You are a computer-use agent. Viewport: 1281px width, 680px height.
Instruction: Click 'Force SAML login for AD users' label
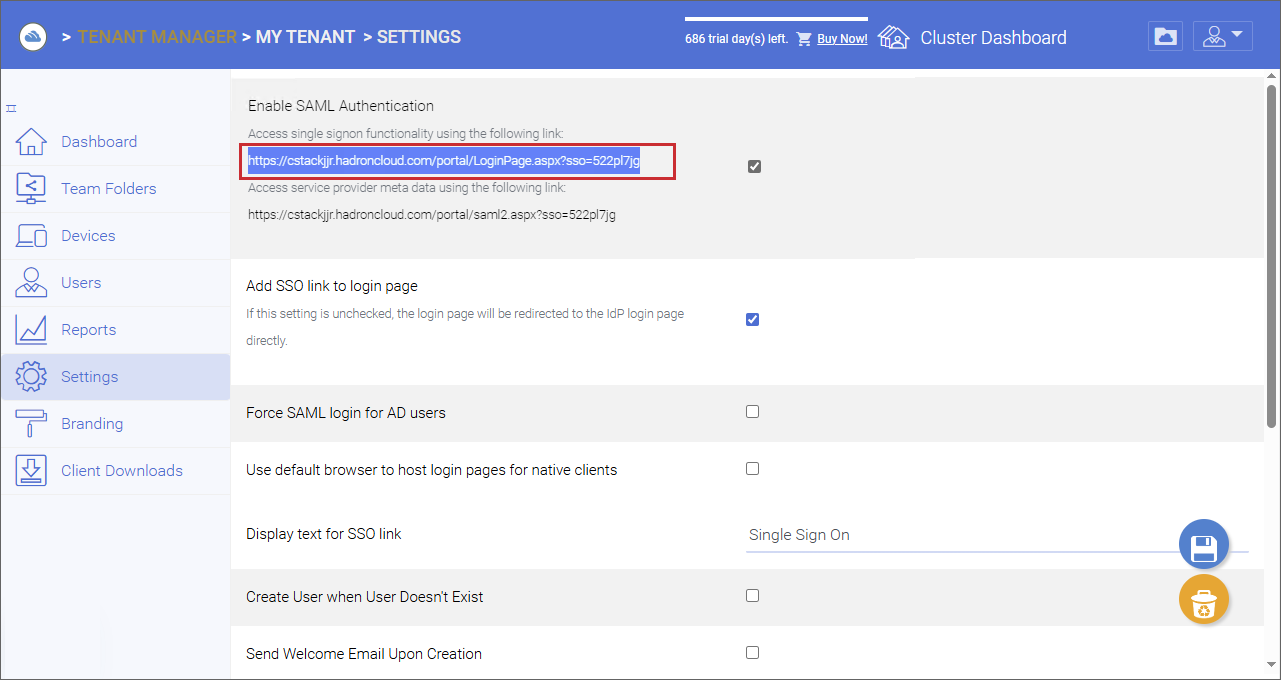pyautogui.click(x=346, y=412)
